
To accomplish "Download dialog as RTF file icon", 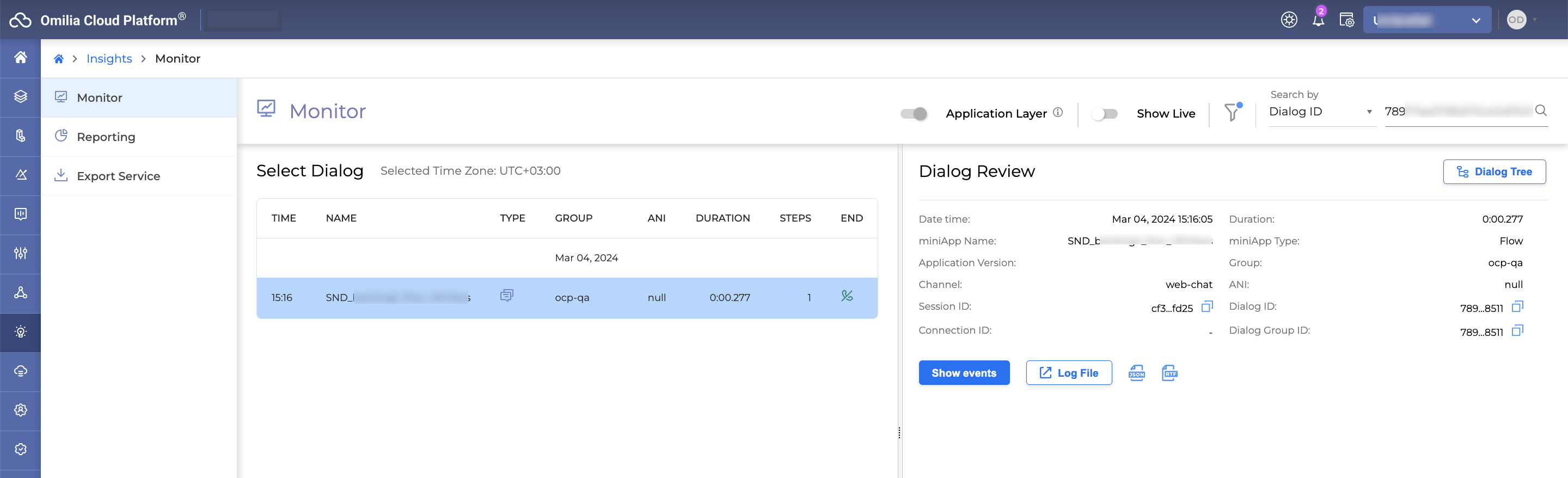I will tap(1169, 373).
